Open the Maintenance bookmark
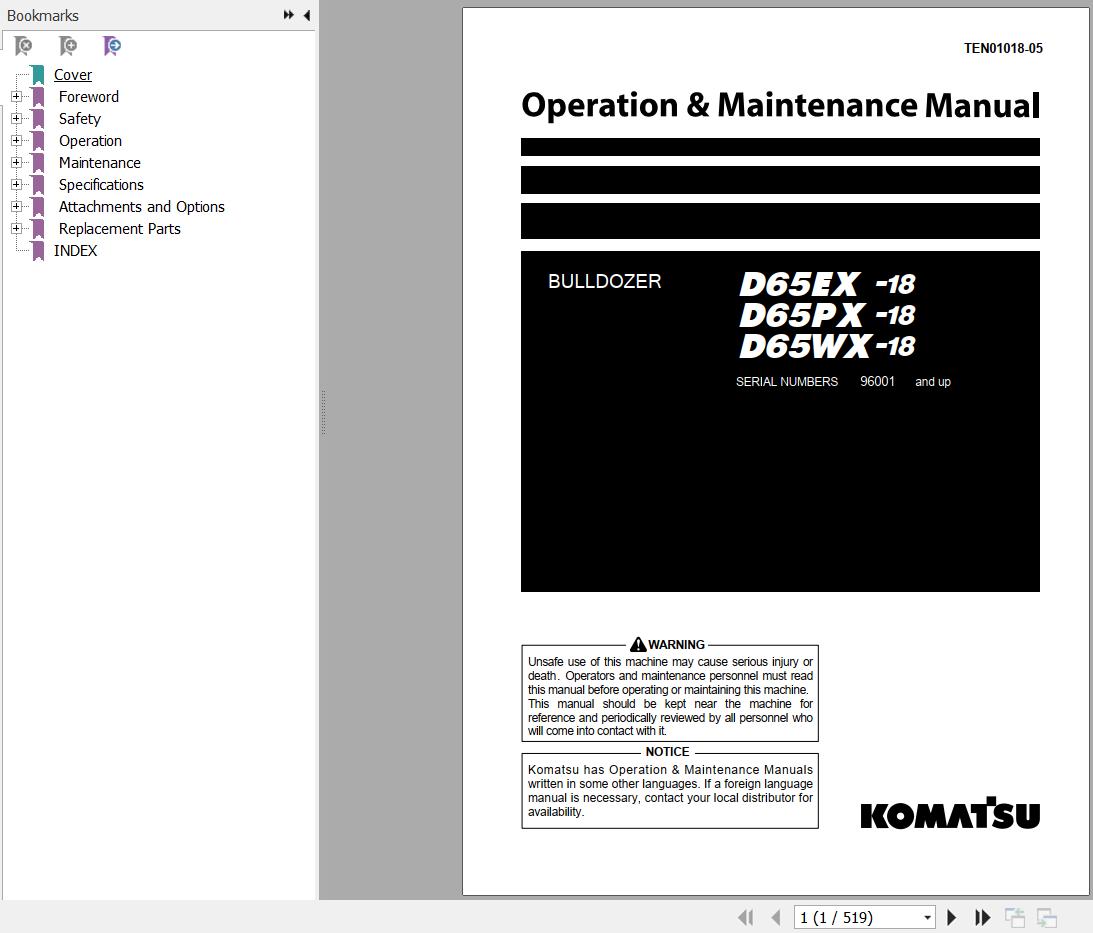The height and width of the screenshot is (933, 1093). (100, 162)
